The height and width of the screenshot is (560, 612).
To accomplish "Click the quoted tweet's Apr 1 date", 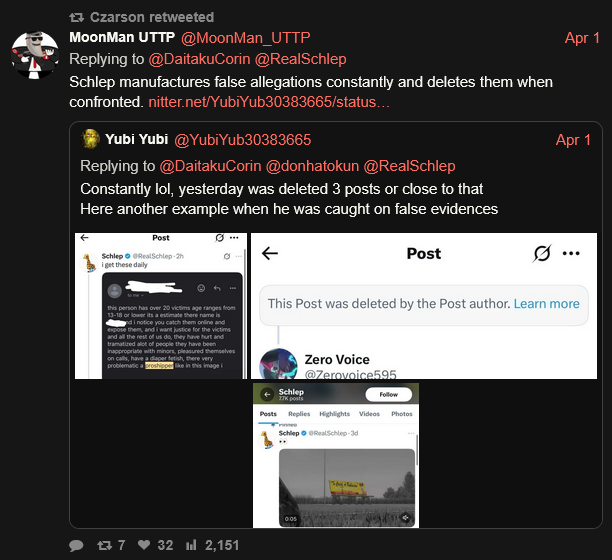I will 573,140.
